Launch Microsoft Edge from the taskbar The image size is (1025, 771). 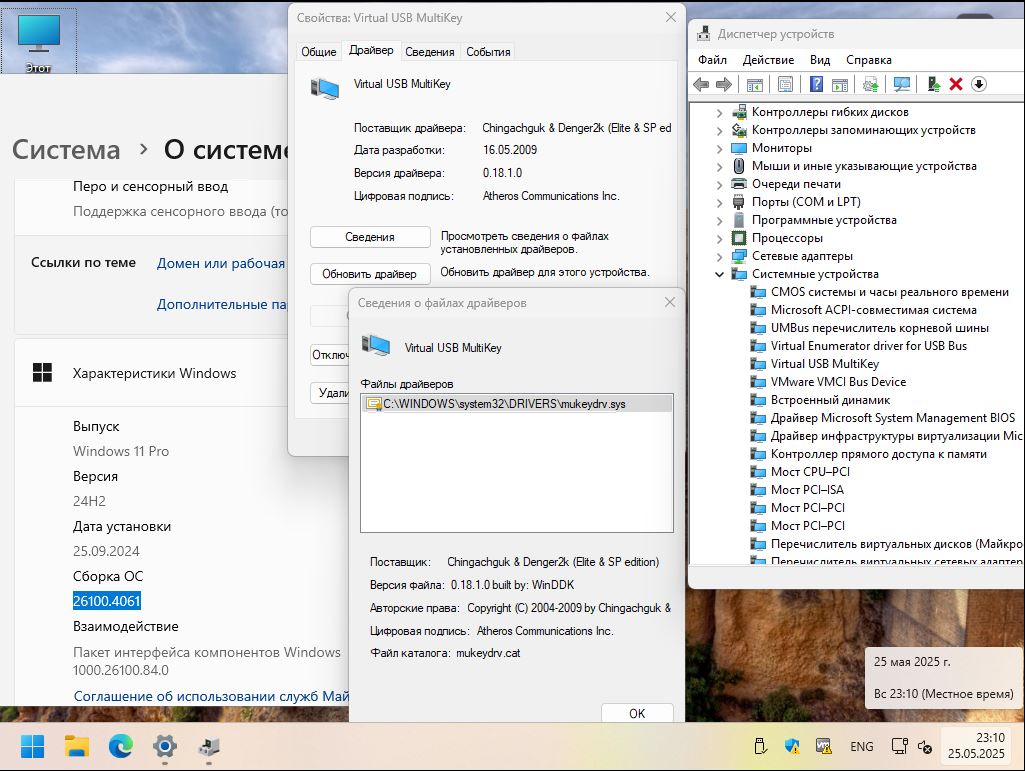120,746
